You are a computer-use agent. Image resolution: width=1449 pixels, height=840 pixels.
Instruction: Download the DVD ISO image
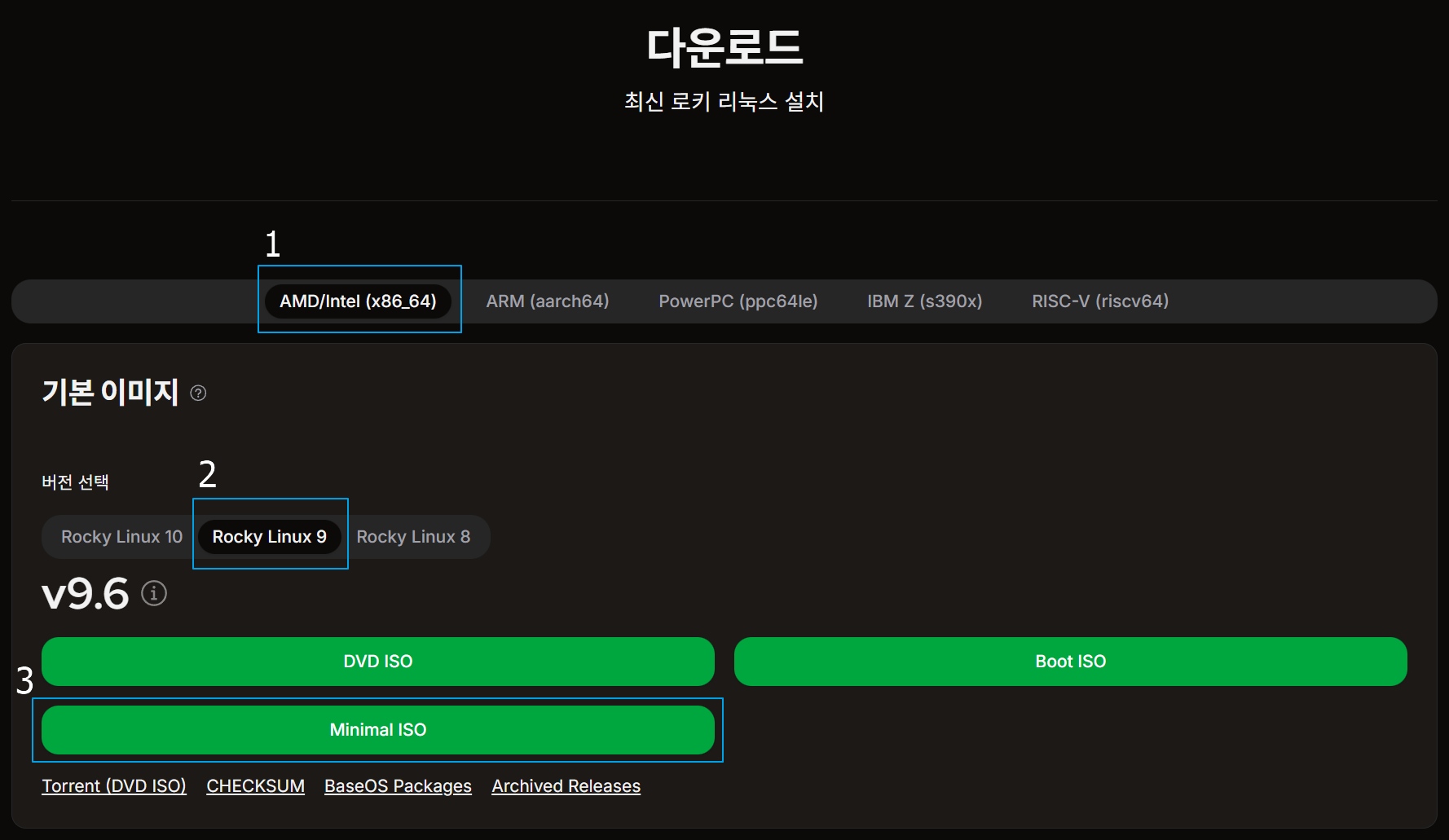click(x=378, y=662)
